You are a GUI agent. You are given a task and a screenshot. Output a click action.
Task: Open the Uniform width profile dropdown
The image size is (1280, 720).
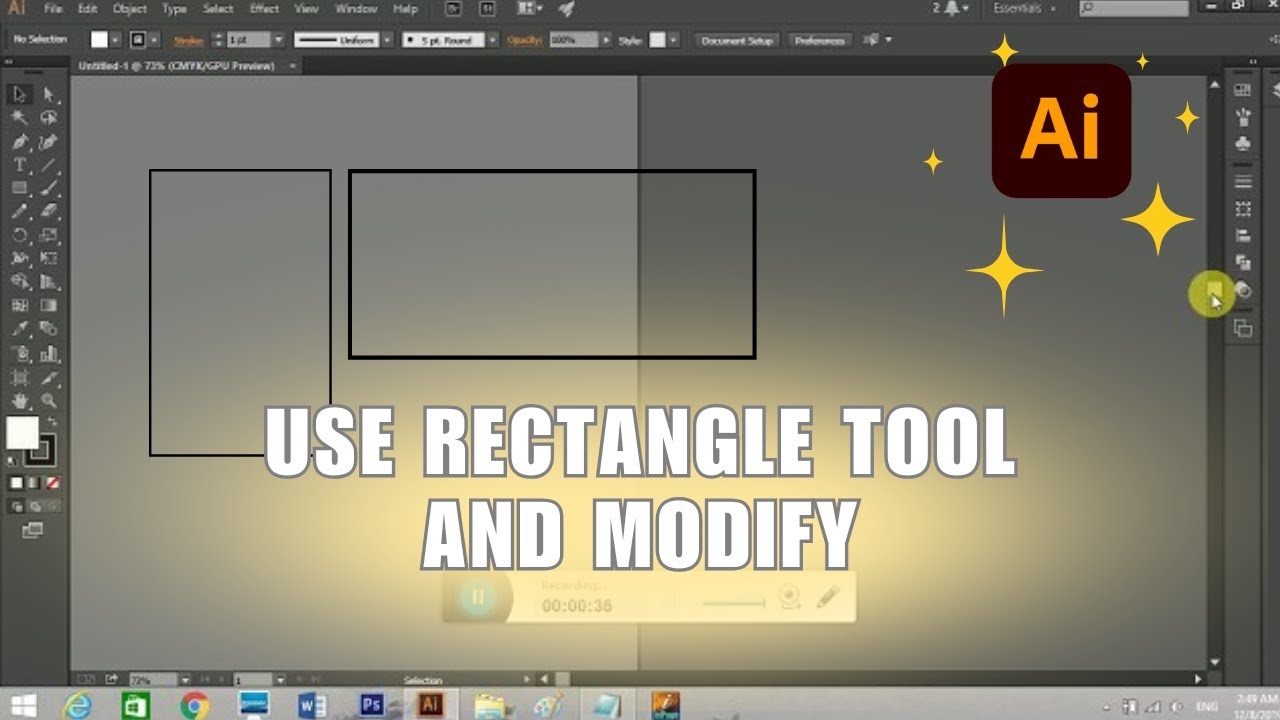[388, 40]
